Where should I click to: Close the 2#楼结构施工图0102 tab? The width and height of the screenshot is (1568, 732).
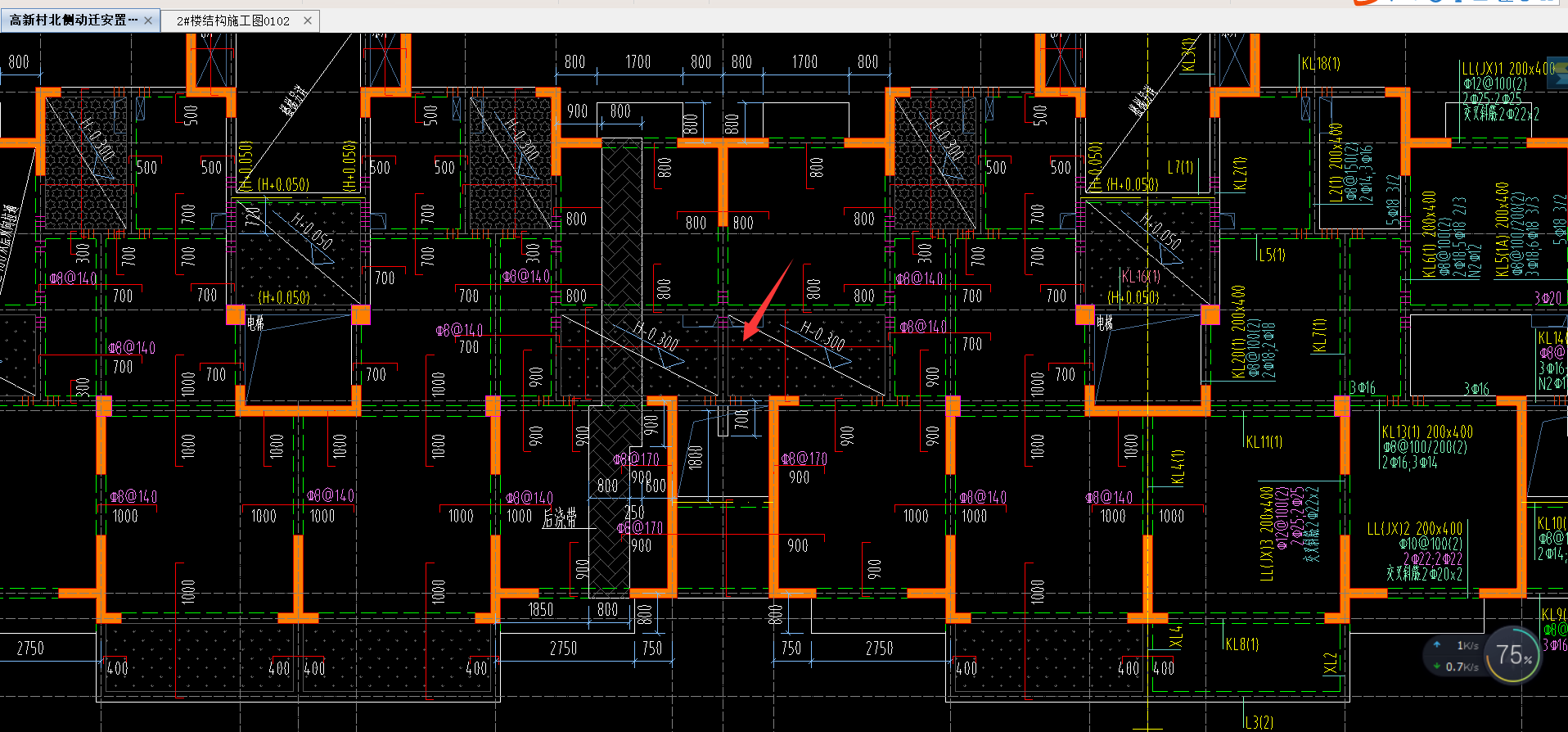pos(308,20)
